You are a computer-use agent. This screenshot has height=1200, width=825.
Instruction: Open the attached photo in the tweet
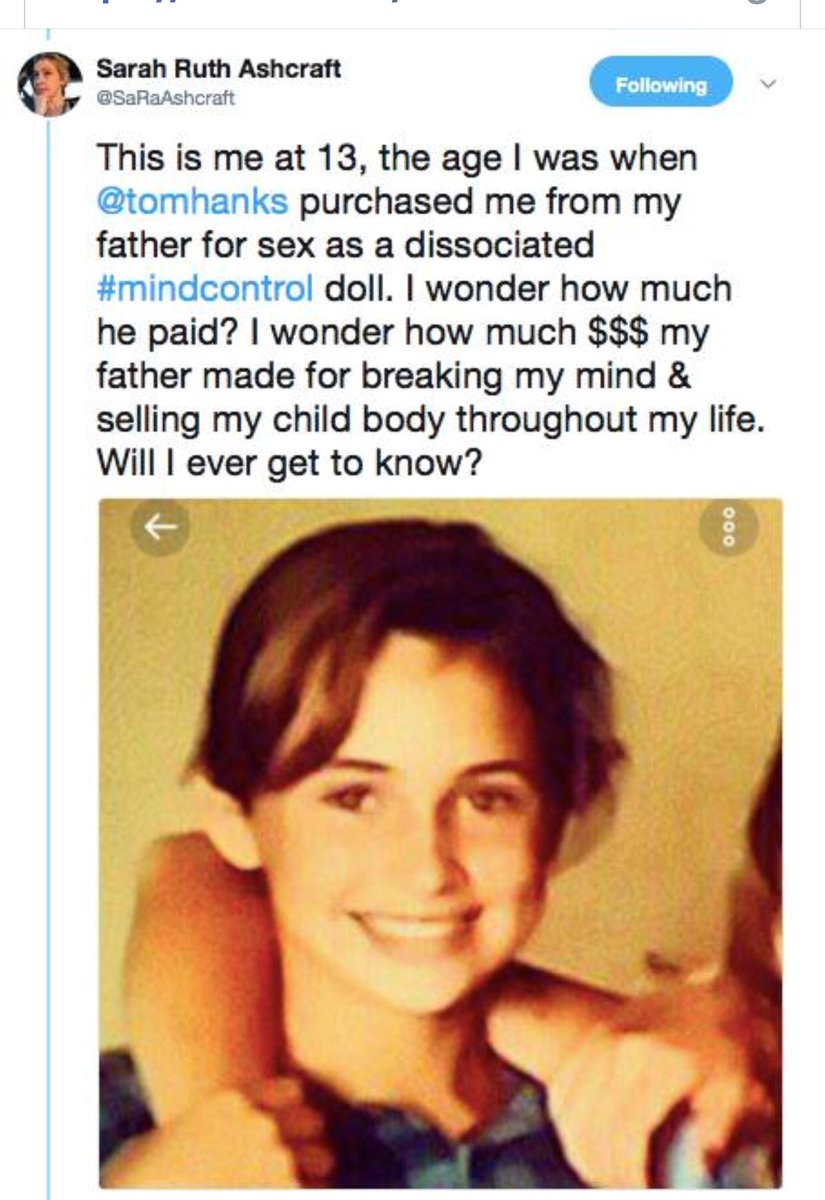440,840
